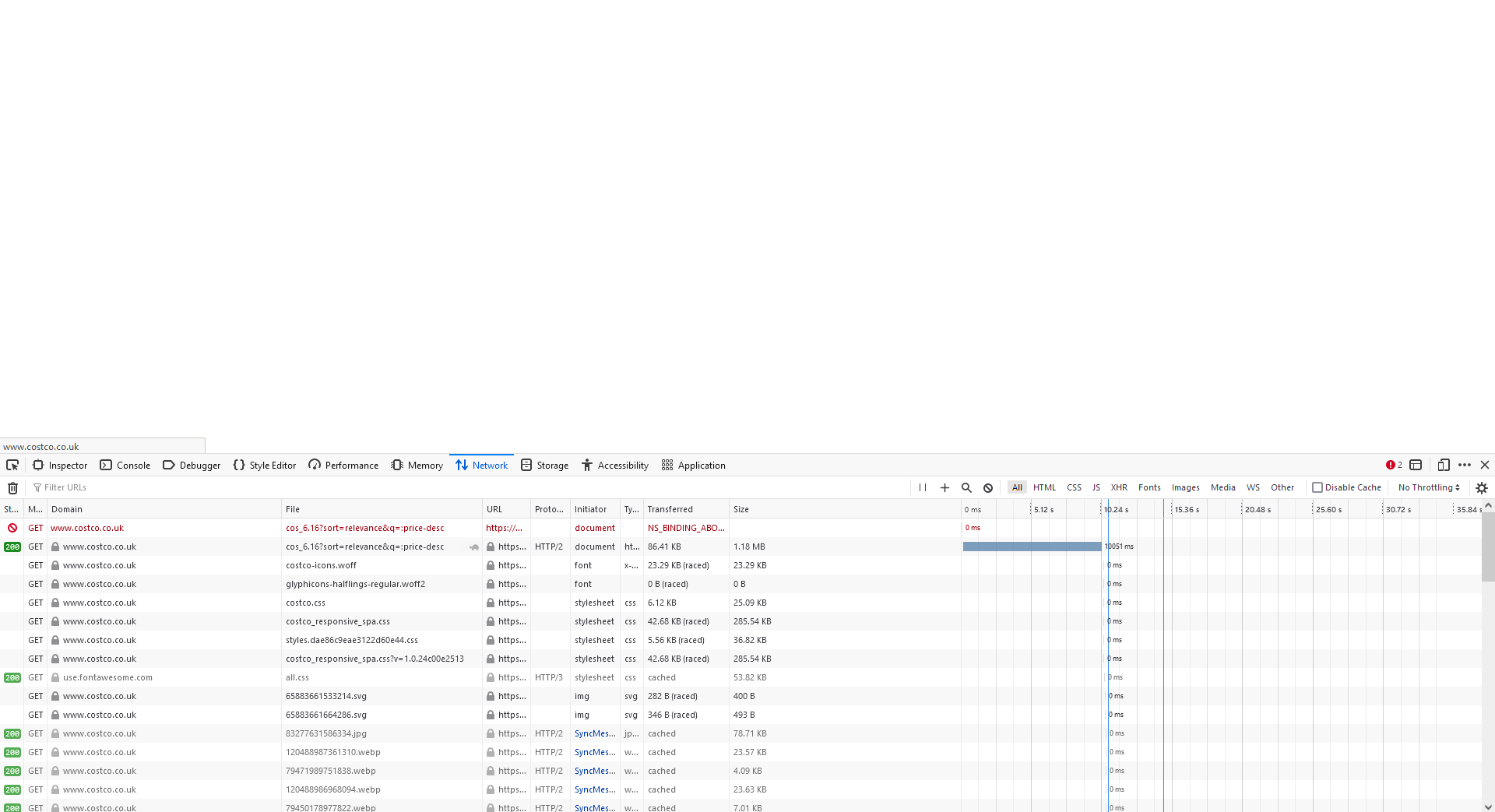
Task: Open the frame selection dropdown
Action: tap(1416, 465)
